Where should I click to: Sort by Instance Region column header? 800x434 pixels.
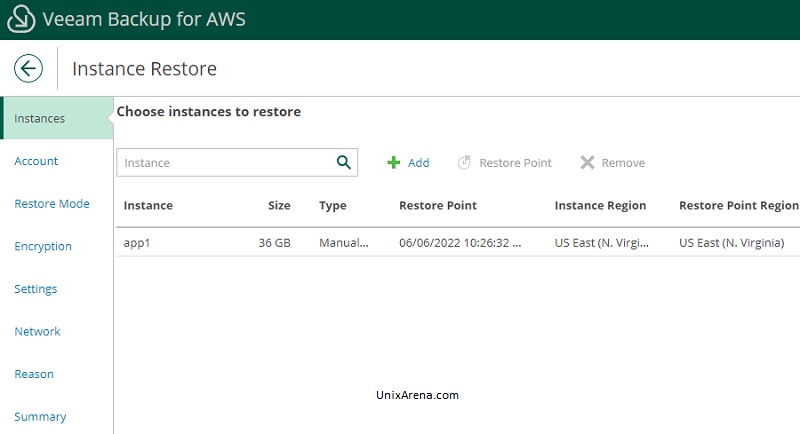point(600,206)
